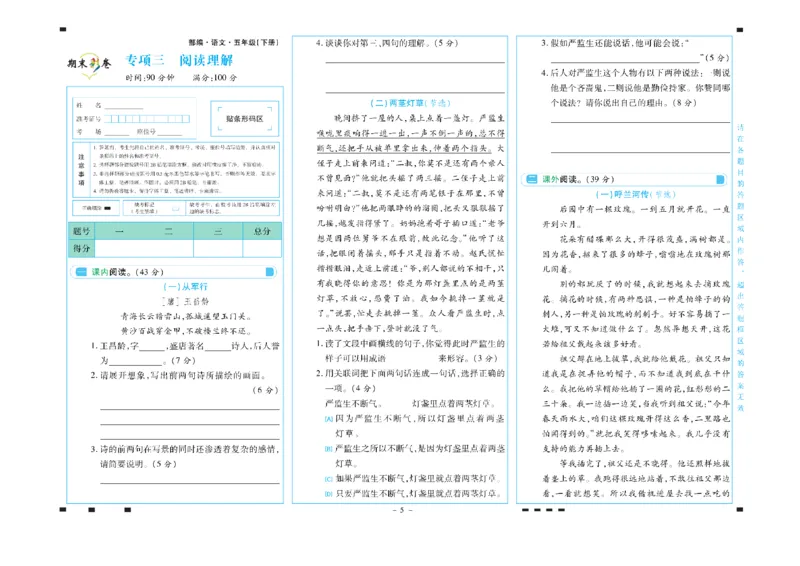This screenshot has height=566, width=800.
Task: Click question 4. 后人对严监生这个人物
Action: [635, 88]
